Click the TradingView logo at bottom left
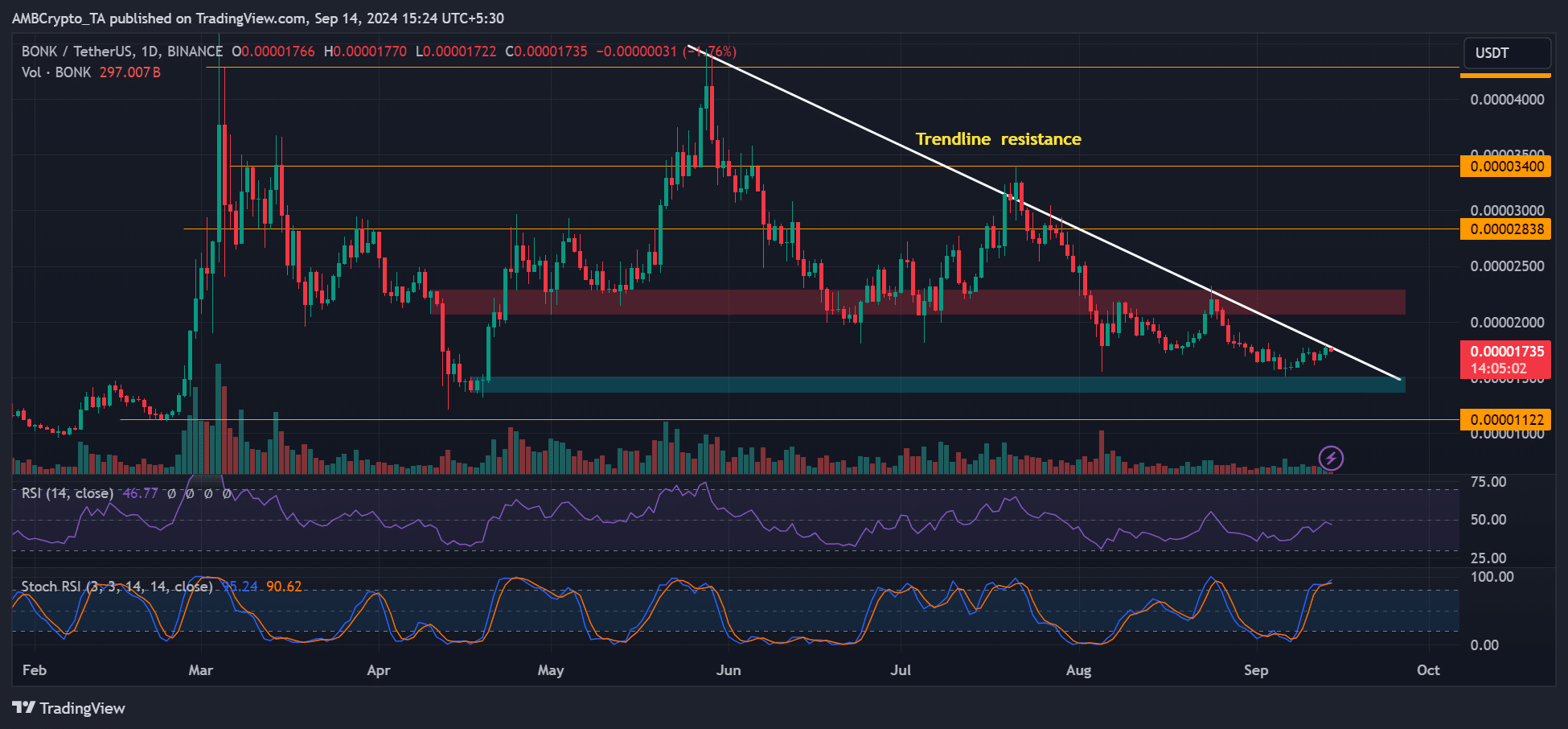The height and width of the screenshot is (729, 1568). (x=69, y=708)
